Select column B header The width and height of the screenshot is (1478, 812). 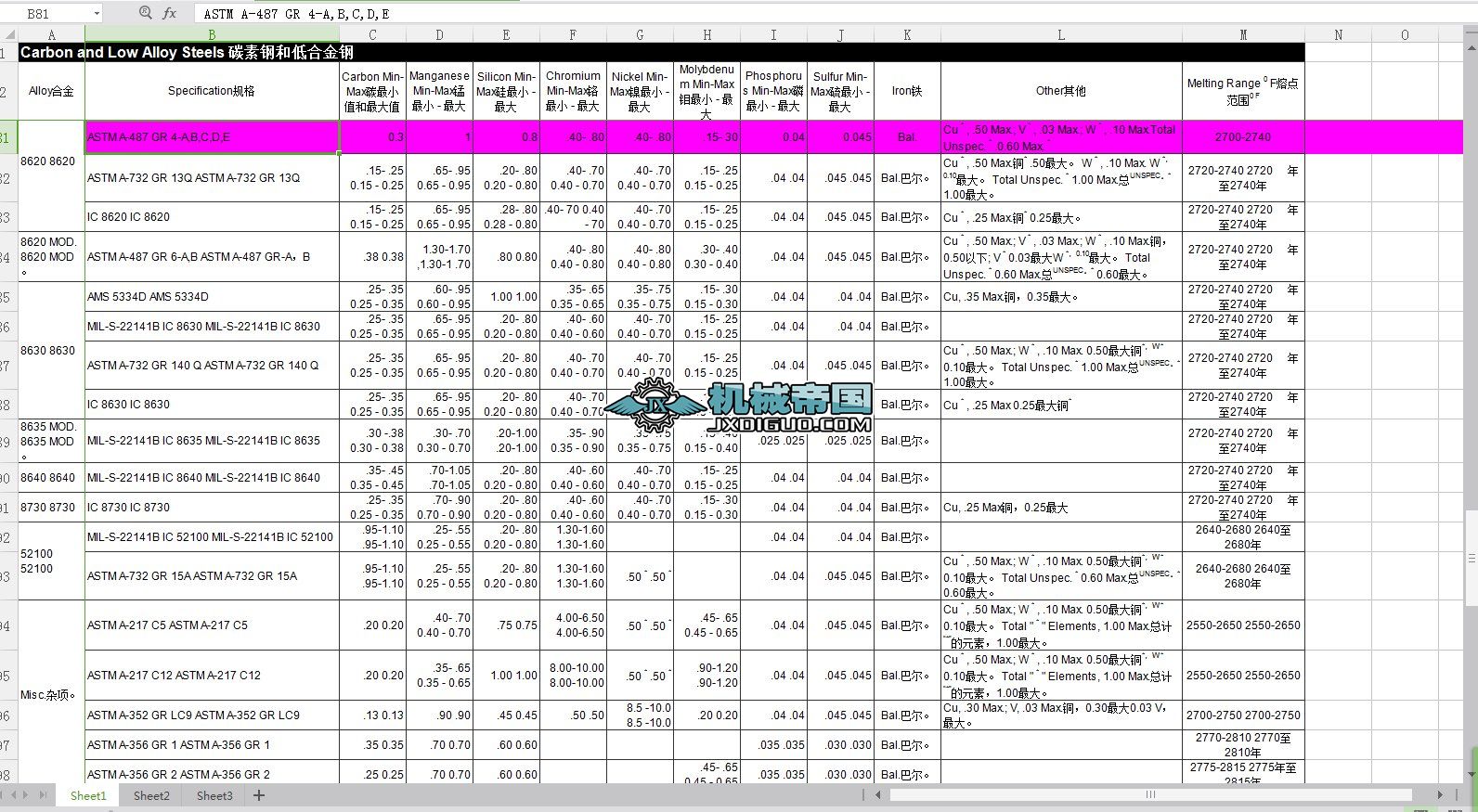[x=212, y=35]
